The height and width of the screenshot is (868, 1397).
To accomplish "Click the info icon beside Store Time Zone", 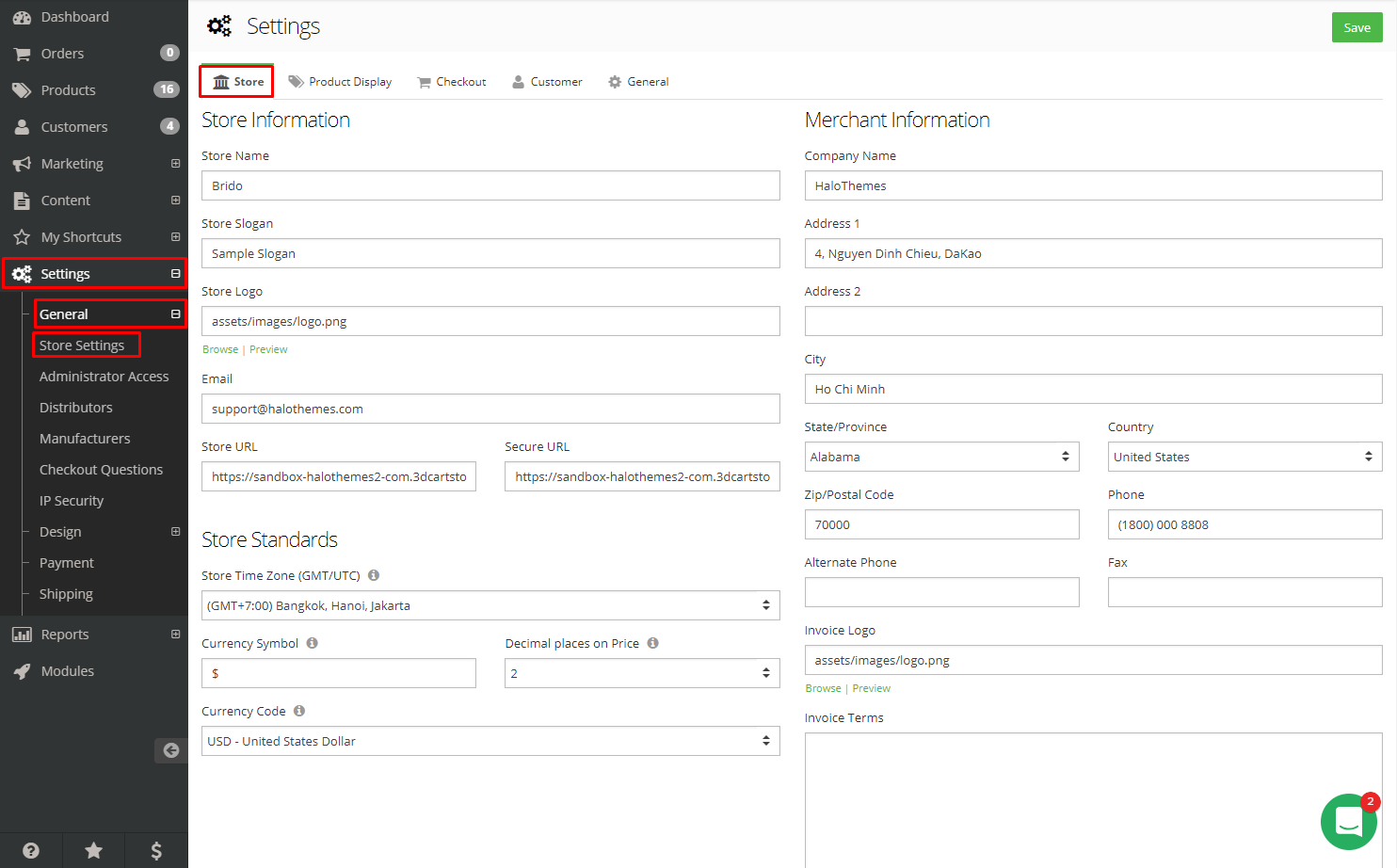I will pyautogui.click(x=374, y=575).
